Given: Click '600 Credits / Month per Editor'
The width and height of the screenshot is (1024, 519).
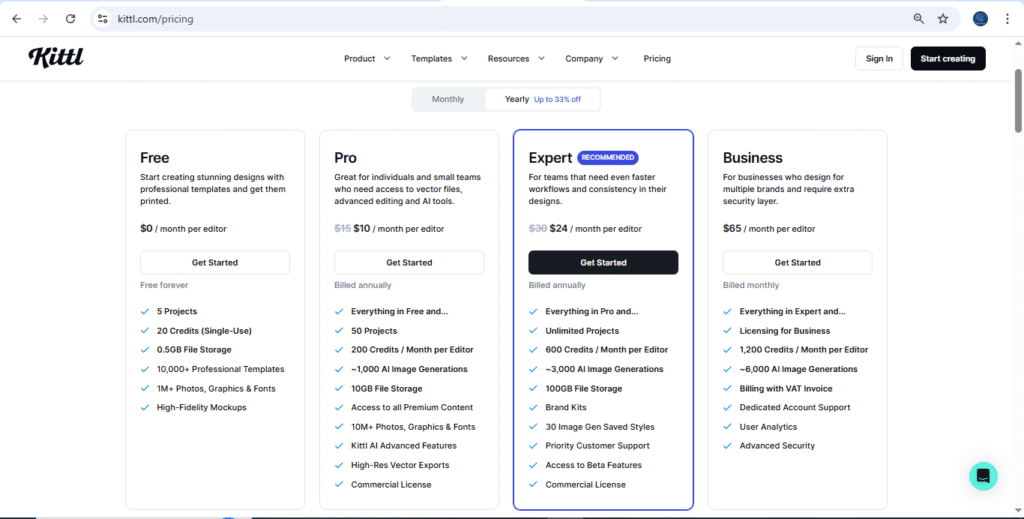Looking at the screenshot, I should (x=607, y=350).
